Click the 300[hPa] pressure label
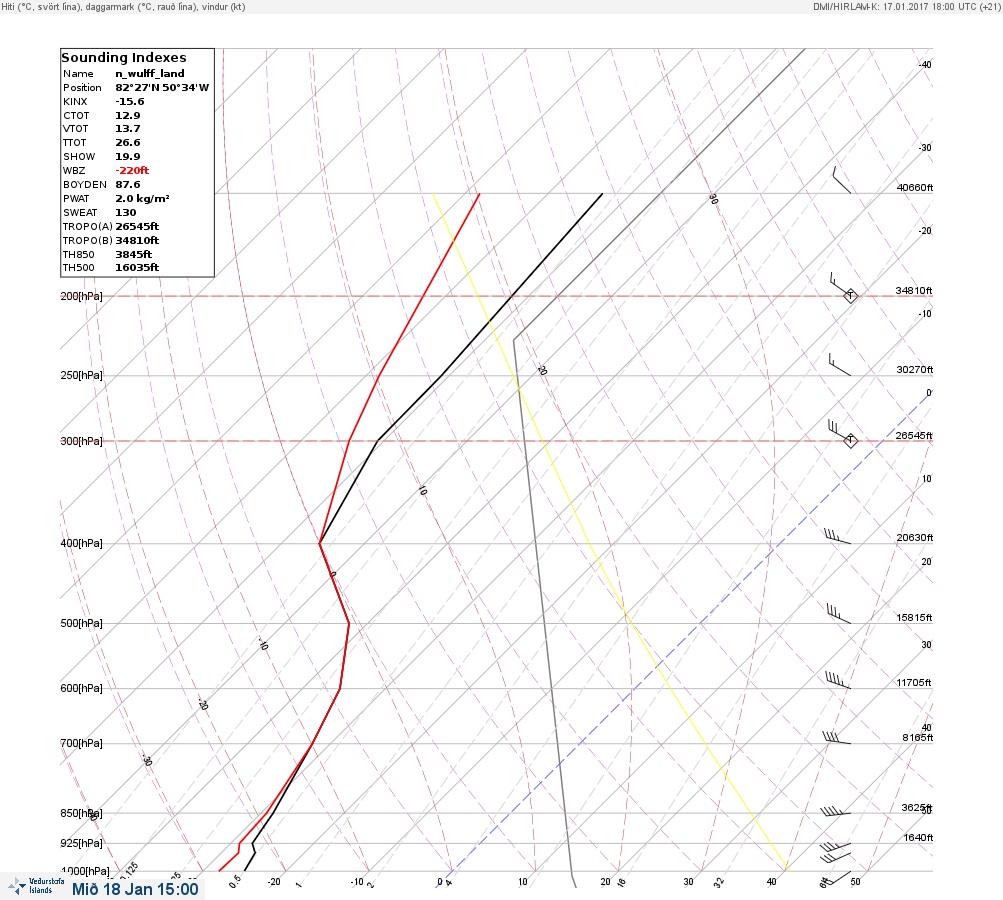Viewport: 1003px width, 900px height. 81,441
